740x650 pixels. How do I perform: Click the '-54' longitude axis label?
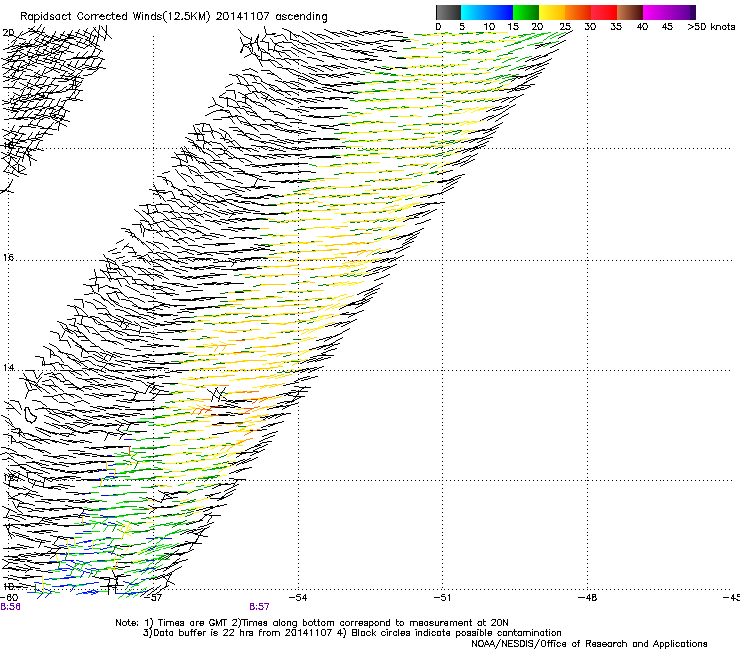click(298, 598)
